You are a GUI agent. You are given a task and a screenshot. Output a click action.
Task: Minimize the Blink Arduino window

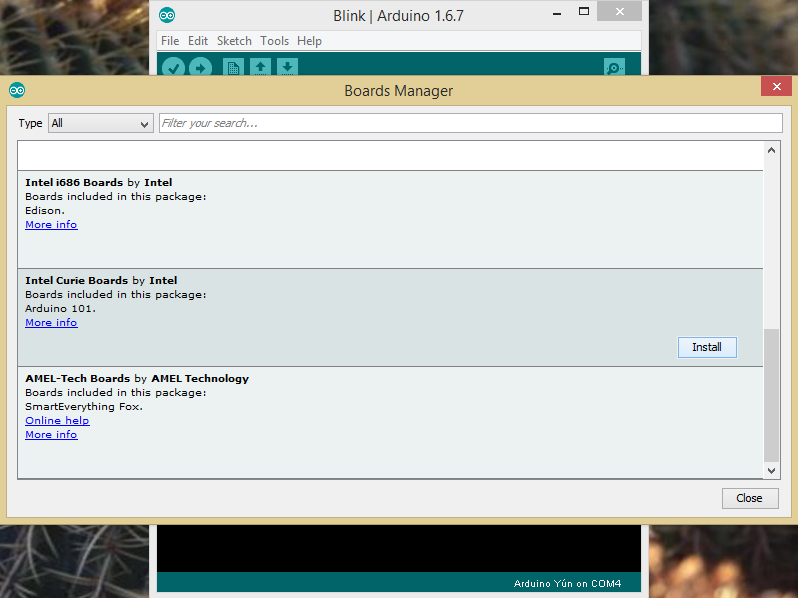[557, 13]
